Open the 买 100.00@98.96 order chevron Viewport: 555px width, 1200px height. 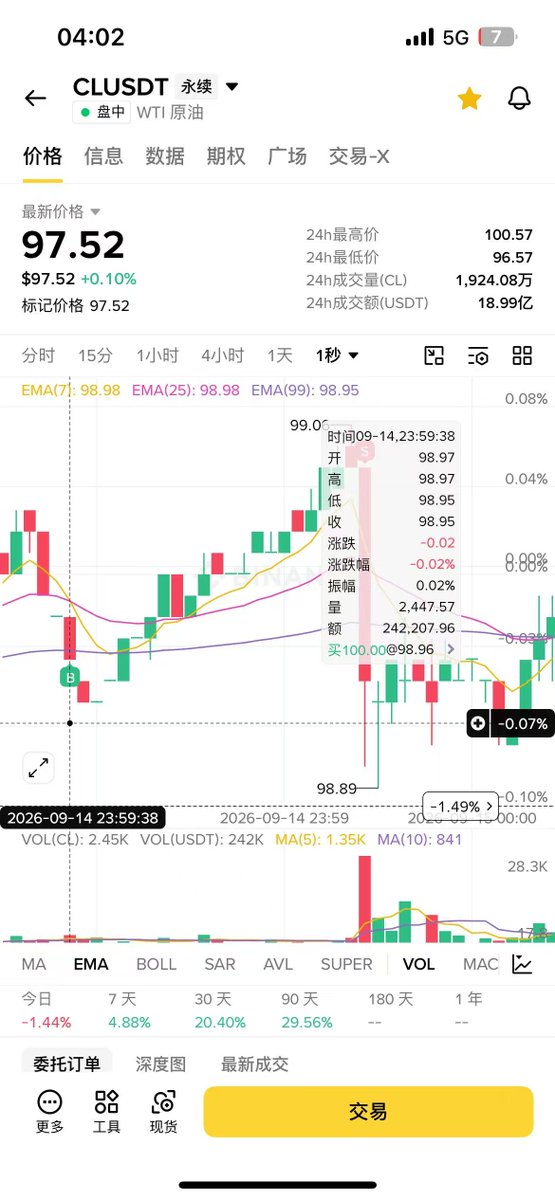point(450,649)
